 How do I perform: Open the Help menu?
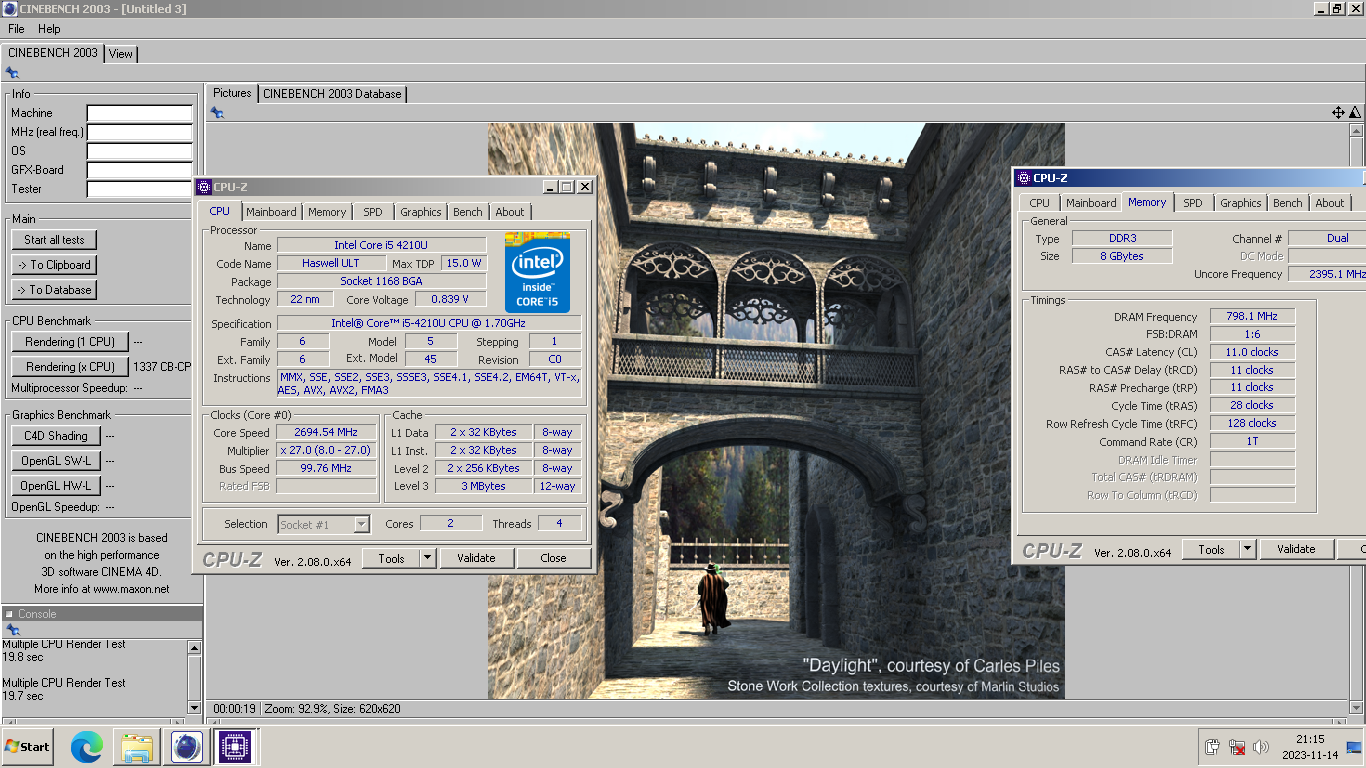tap(49, 29)
